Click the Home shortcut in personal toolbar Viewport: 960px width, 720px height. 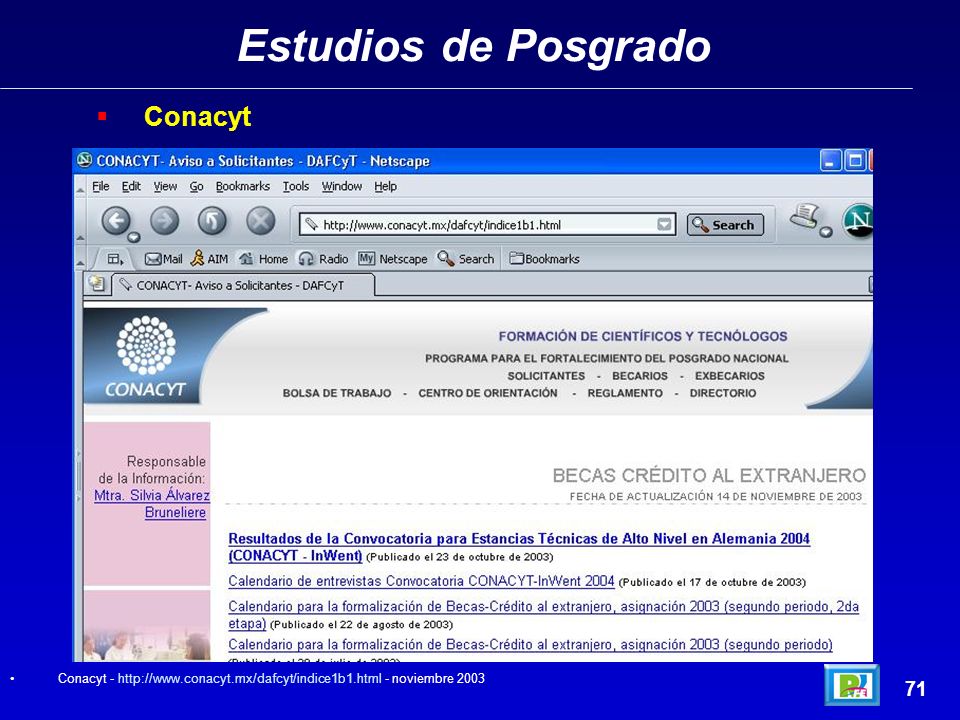click(263, 259)
